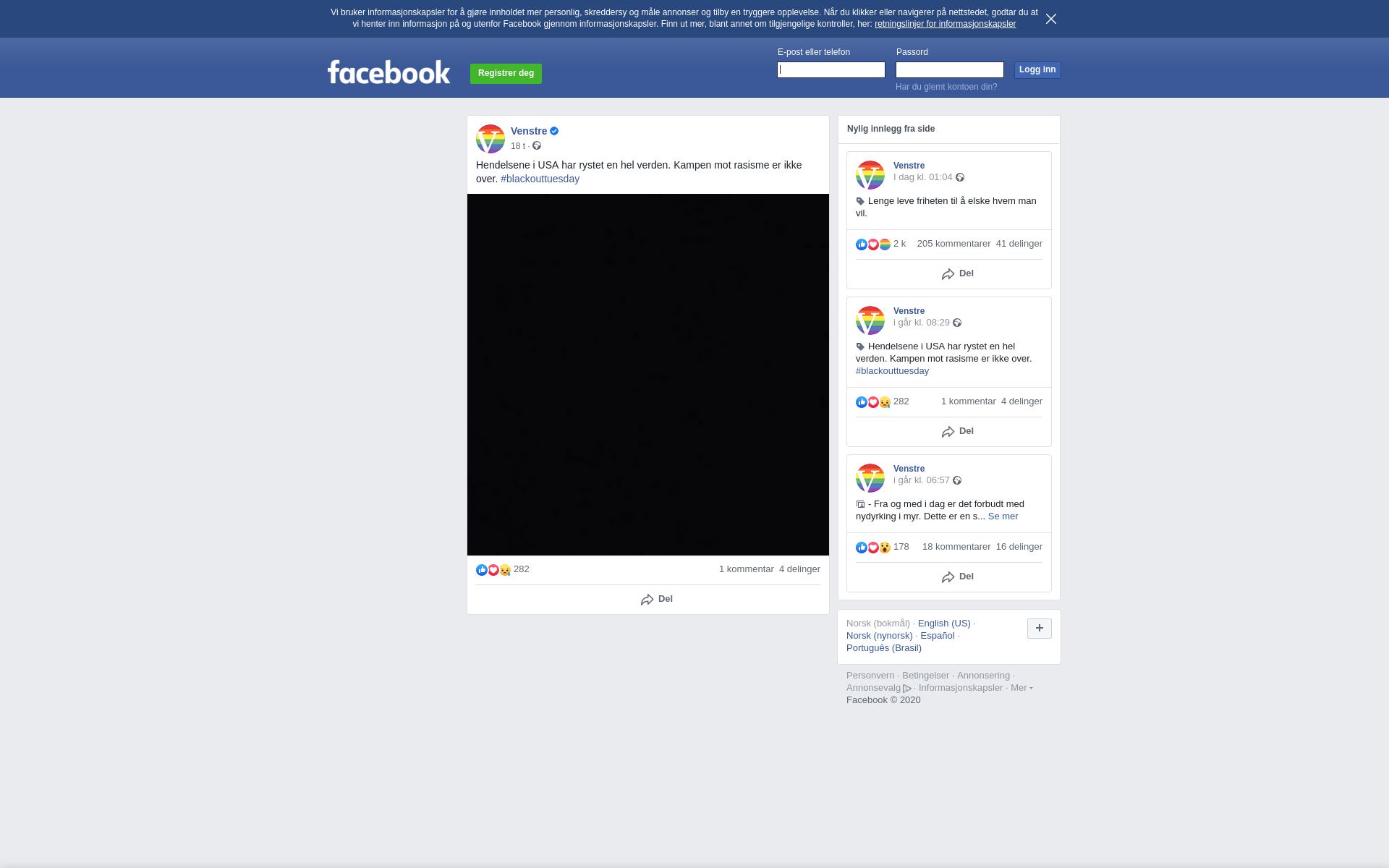Open '1 kommentar' under main post
The image size is (1389, 868).
click(x=747, y=569)
